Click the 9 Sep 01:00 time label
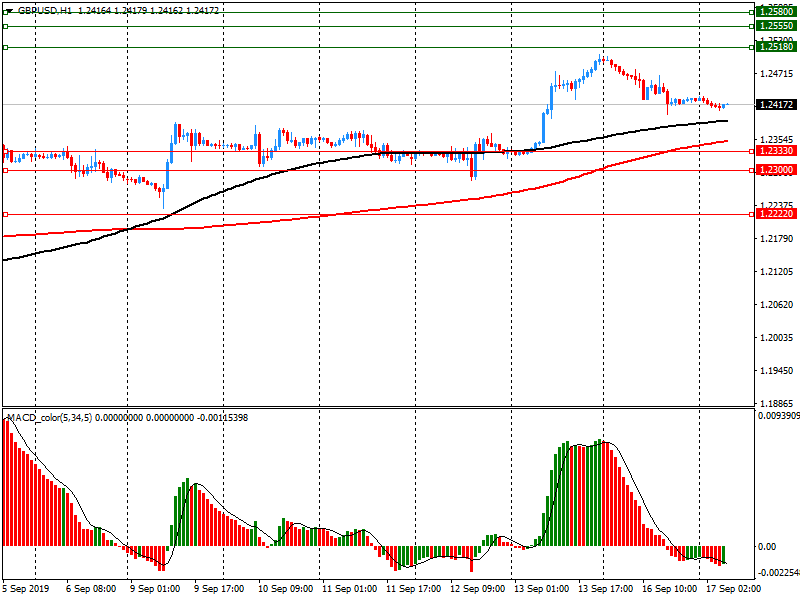 pyautogui.click(x=155, y=589)
